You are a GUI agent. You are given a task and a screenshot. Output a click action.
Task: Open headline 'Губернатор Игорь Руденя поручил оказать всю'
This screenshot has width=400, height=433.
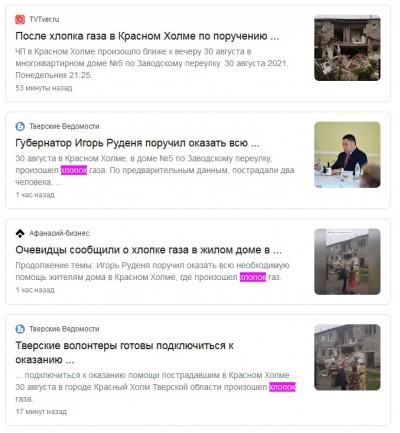(x=137, y=143)
